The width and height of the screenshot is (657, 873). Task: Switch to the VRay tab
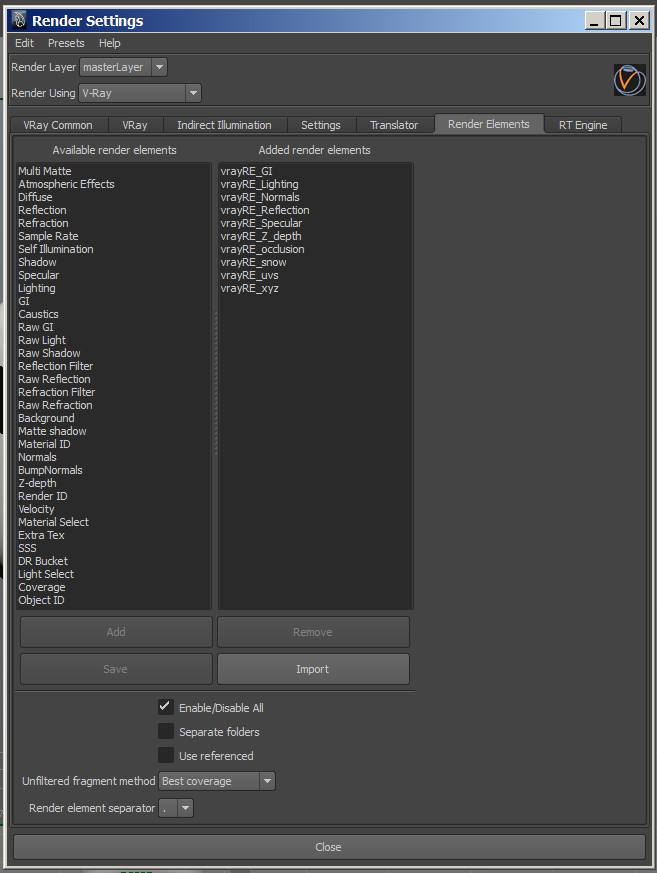pyautogui.click(x=135, y=125)
